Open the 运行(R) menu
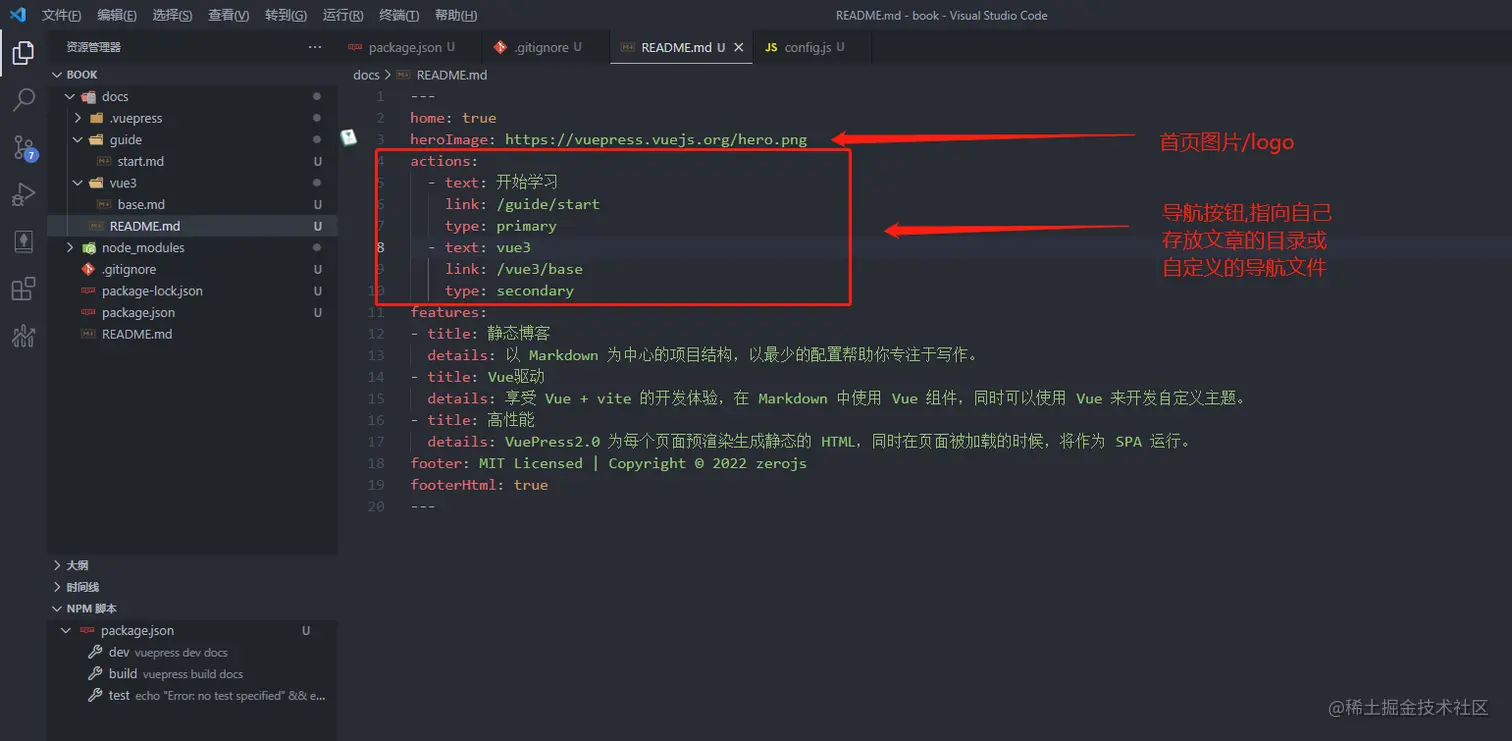Viewport: 1512px width, 741px height. 343,15
